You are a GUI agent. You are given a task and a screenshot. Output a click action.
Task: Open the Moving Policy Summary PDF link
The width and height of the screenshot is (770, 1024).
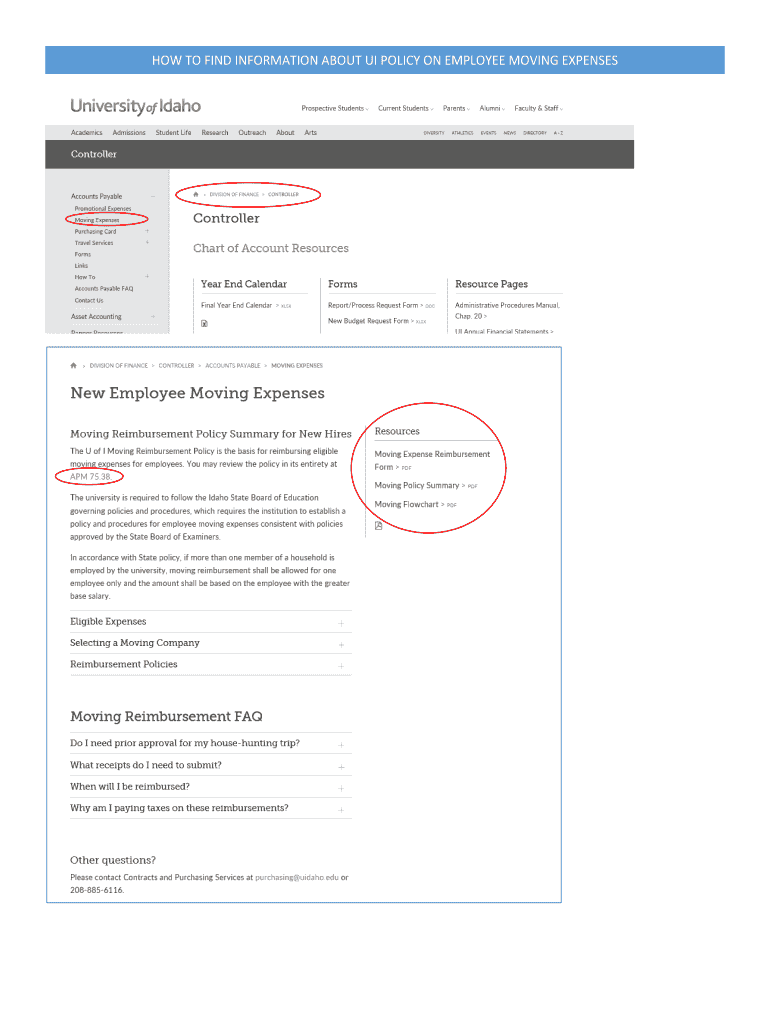(417, 486)
